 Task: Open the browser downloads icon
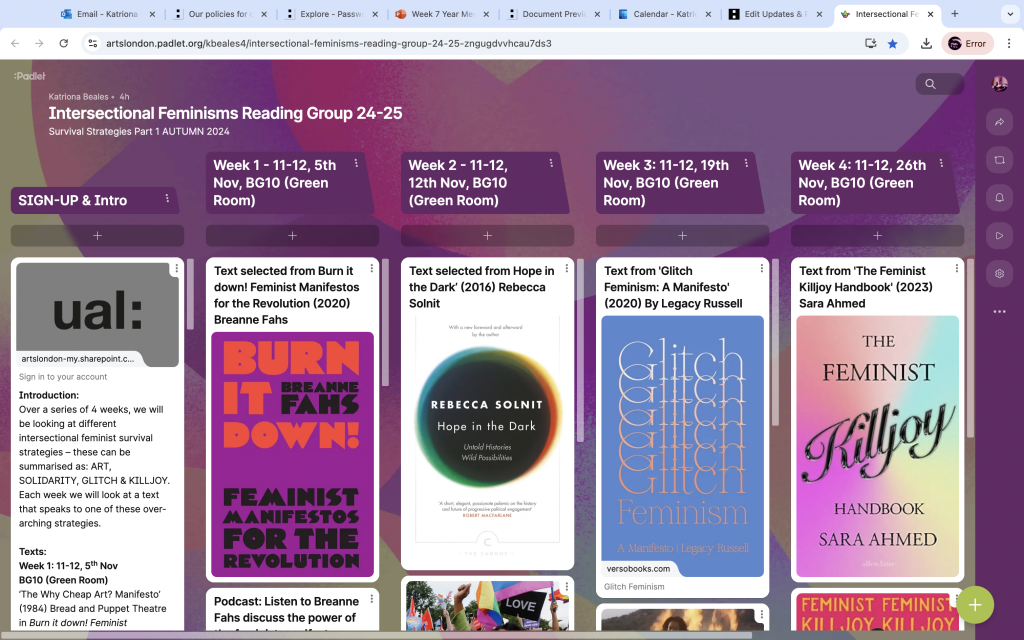pyautogui.click(x=926, y=44)
